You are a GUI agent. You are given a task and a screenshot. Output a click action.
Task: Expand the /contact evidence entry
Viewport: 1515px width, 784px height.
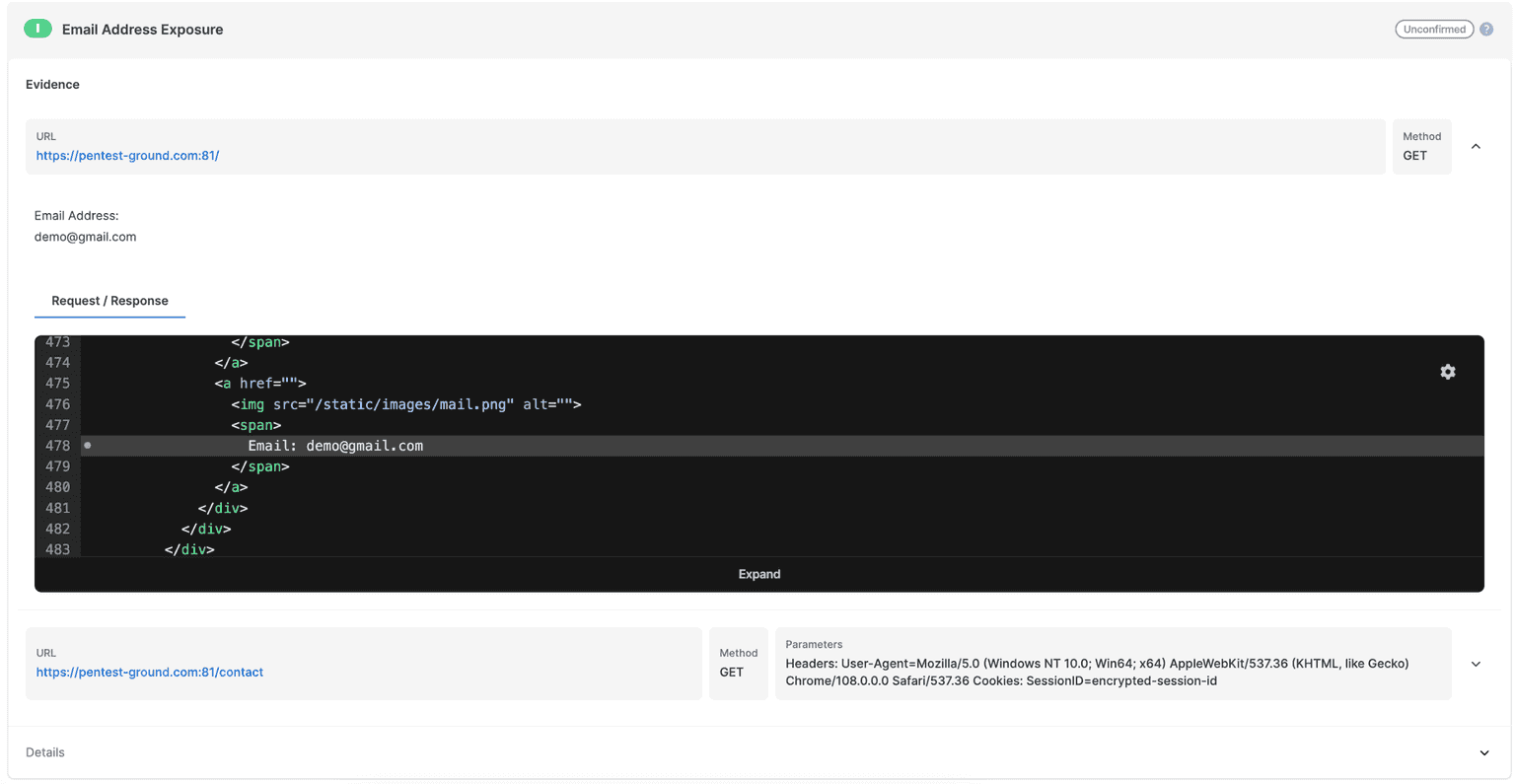[1476, 664]
